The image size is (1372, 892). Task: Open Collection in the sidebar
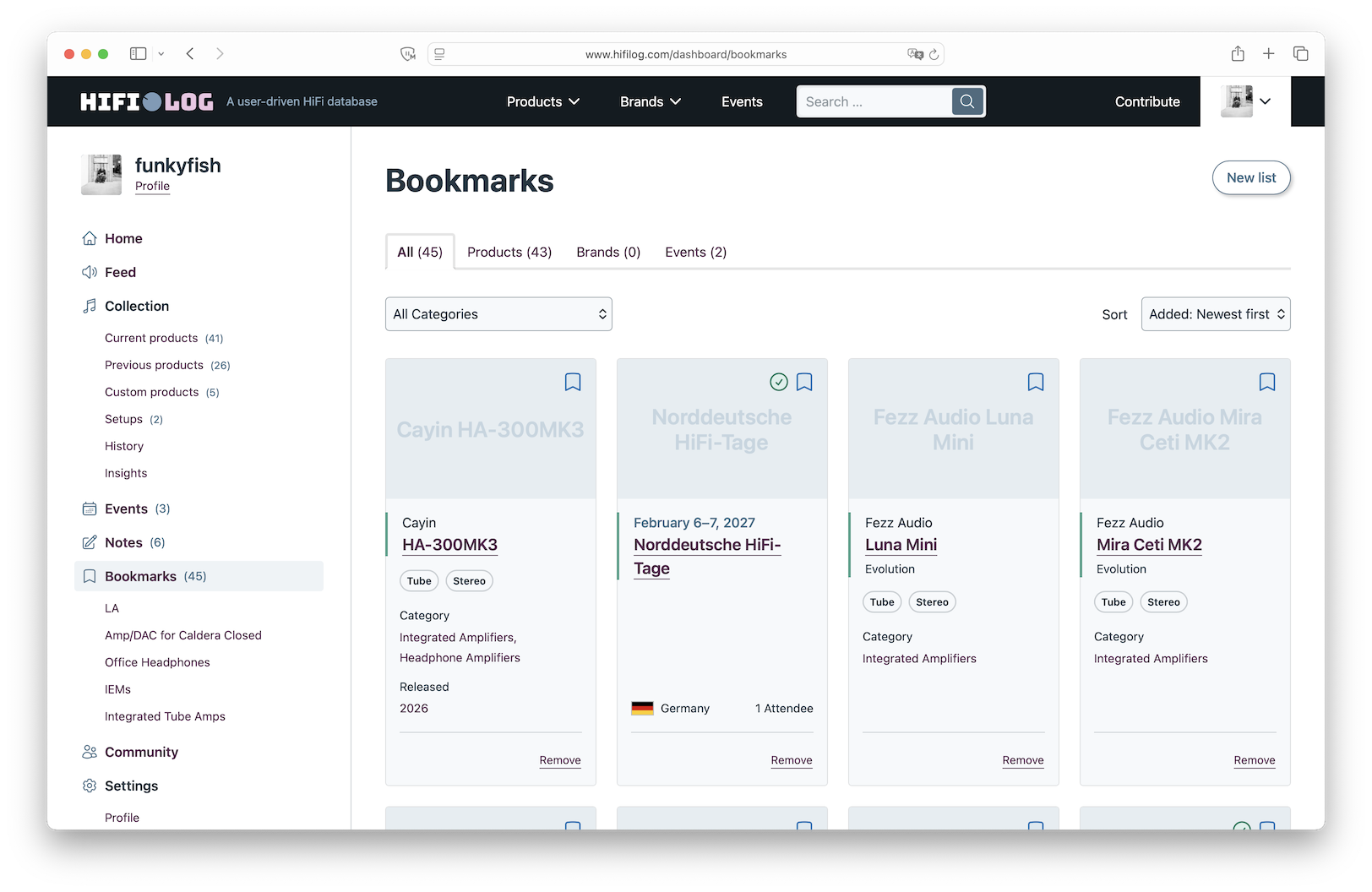click(137, 307)
